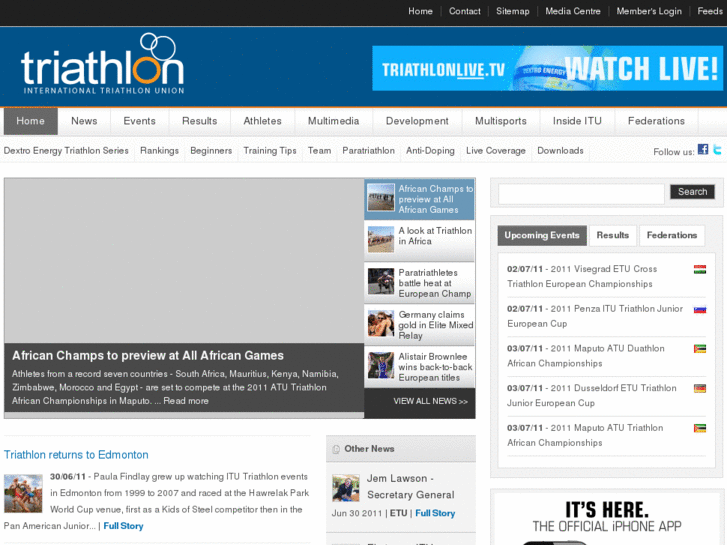Click Mozambique flag beside Maputo ATU Duathlon
The height and width of the screenshot is (545, 727).
pyautogui.click(x=700, y=349)
